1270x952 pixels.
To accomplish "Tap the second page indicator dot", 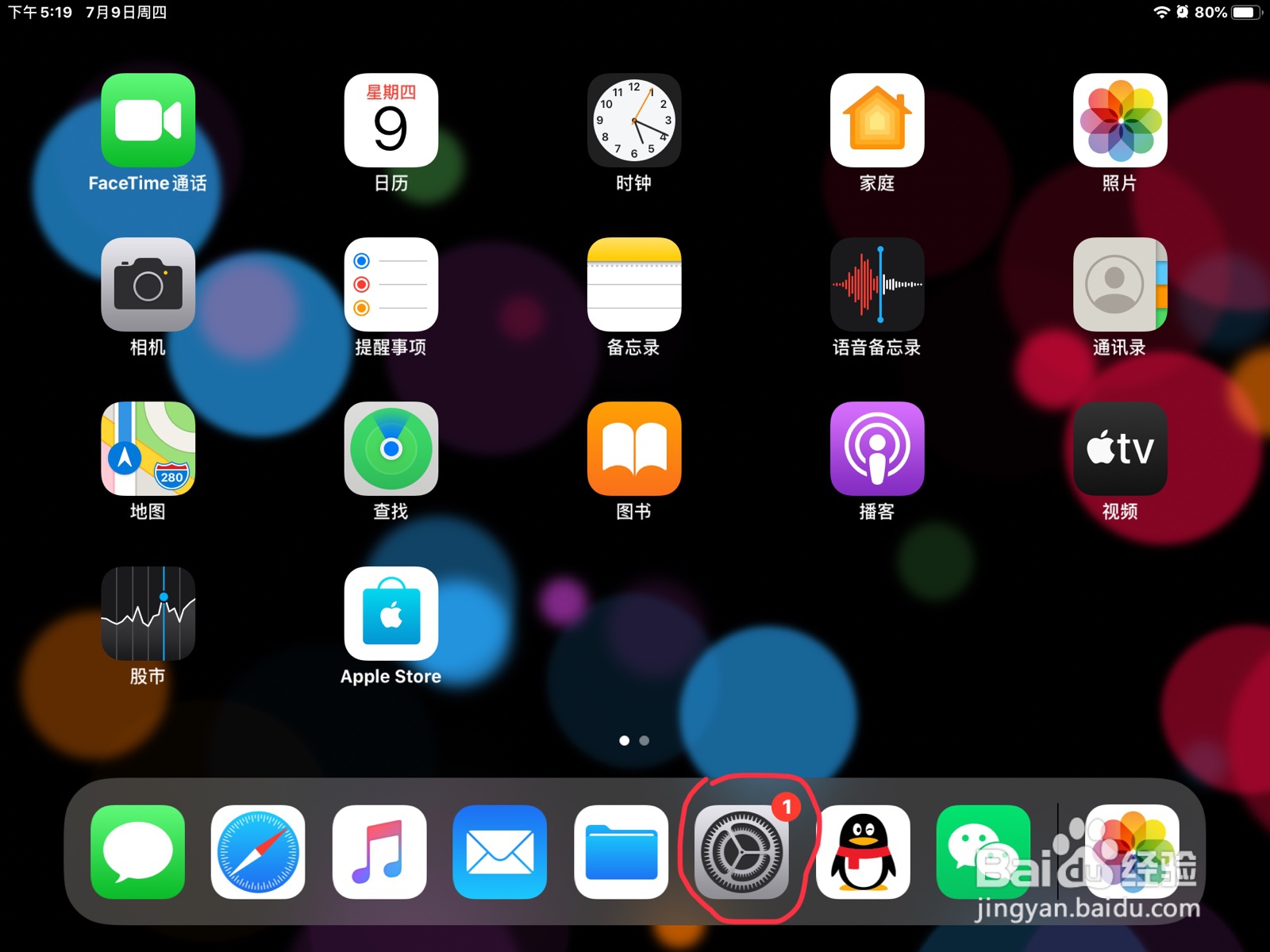I will coord(643,740).
